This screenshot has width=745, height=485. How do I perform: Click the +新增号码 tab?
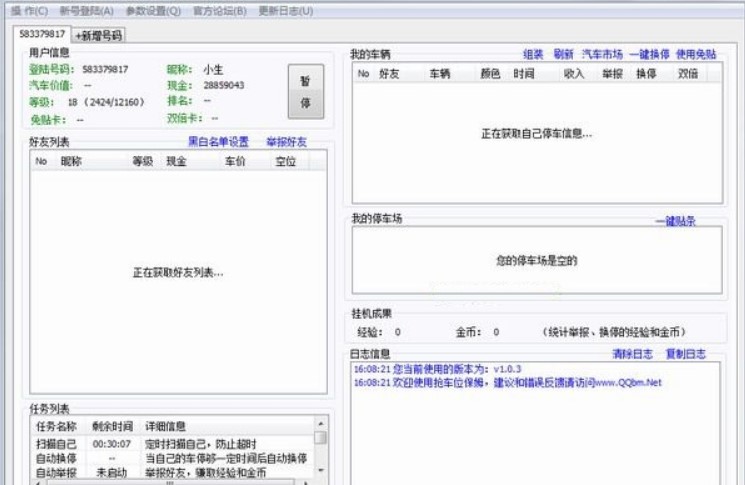point(99,36)
